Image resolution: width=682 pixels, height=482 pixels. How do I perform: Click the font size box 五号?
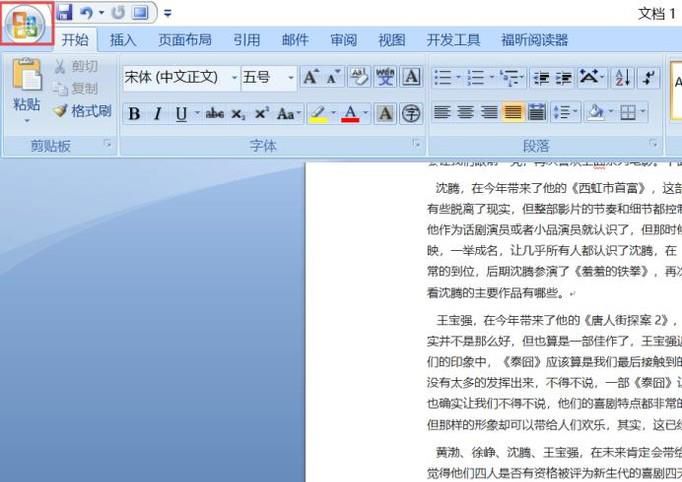[263, 78]
